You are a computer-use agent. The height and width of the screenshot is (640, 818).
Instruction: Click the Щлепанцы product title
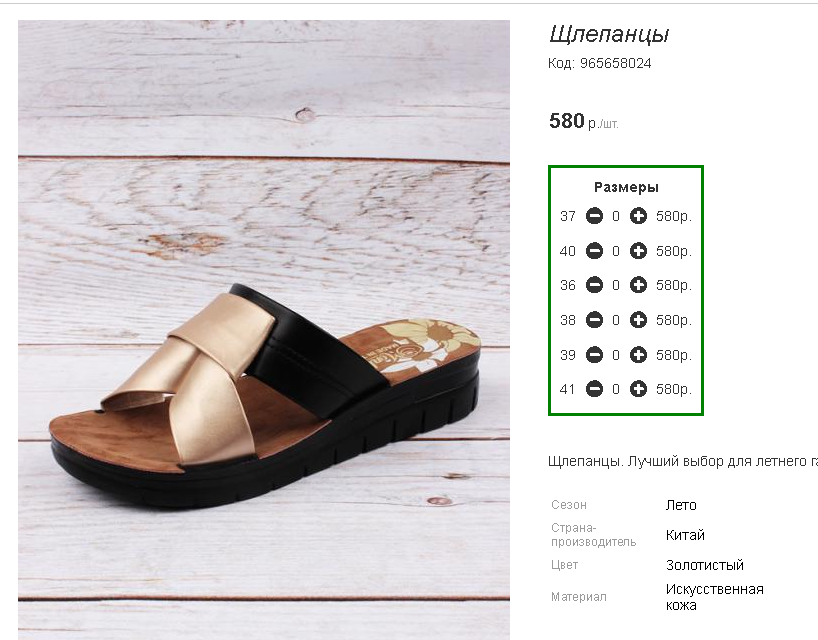(x=609, y=34)
